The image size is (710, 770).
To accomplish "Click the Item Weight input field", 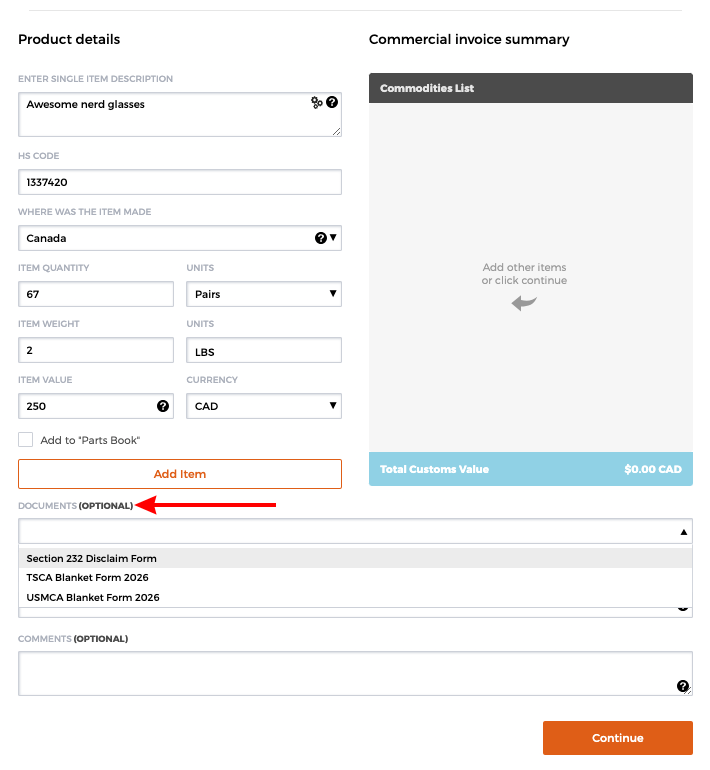I will pyautogui.click(x=96, y=350).
